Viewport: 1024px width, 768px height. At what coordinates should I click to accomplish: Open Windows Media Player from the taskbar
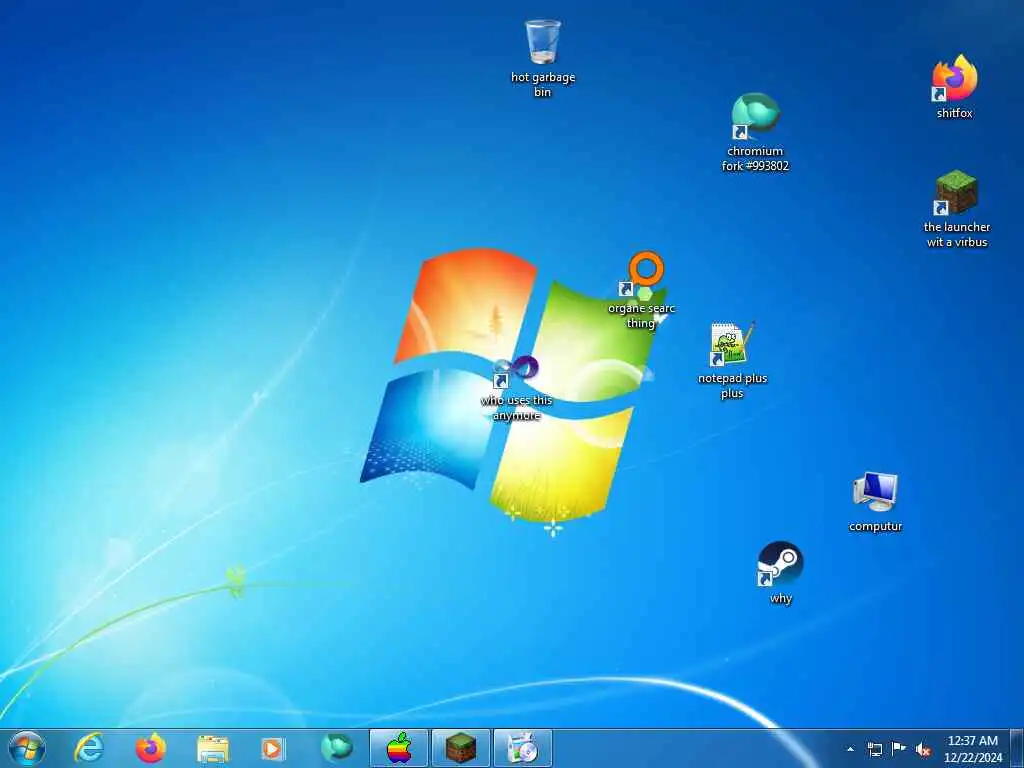272,749
